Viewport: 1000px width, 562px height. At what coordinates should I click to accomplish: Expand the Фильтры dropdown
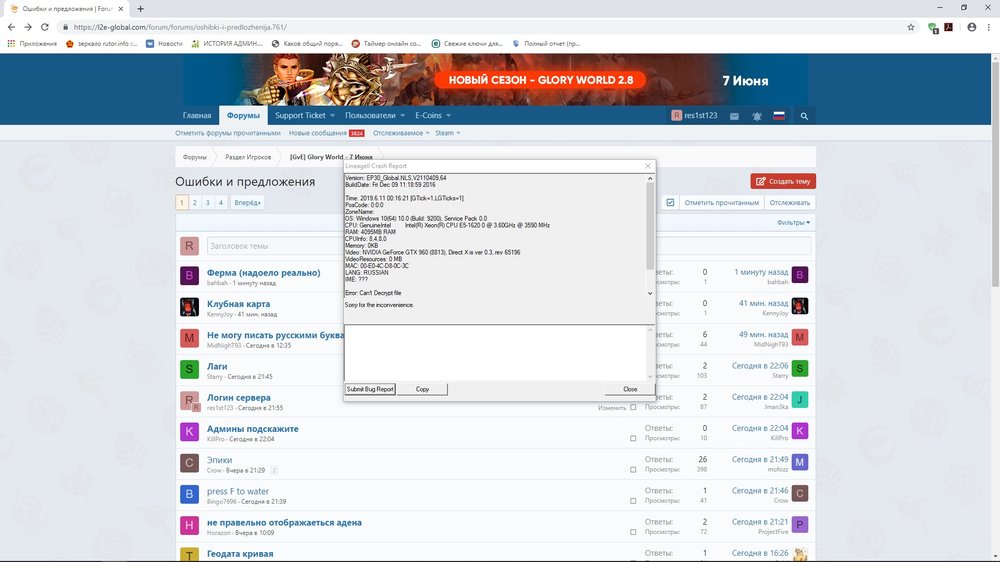[x=793, y=222]
